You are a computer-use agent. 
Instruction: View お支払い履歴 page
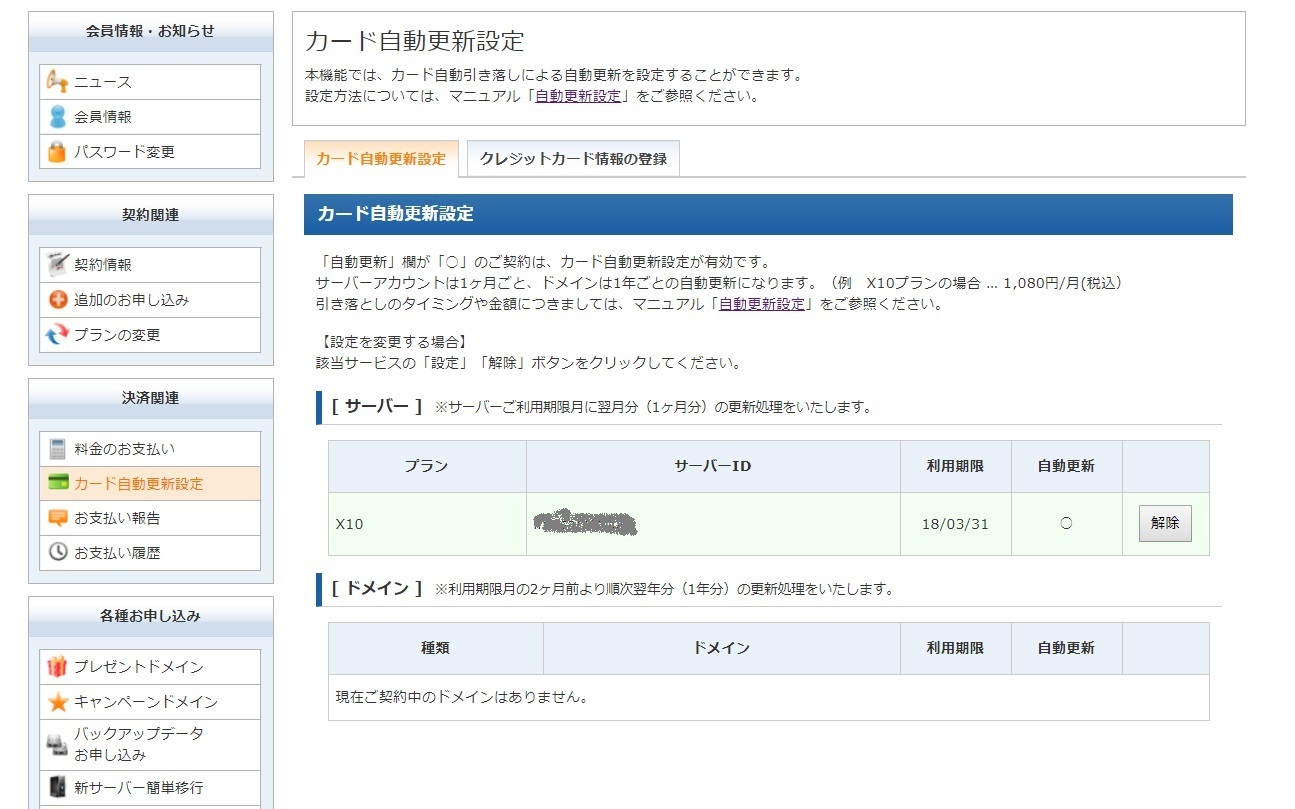point(150,552)
